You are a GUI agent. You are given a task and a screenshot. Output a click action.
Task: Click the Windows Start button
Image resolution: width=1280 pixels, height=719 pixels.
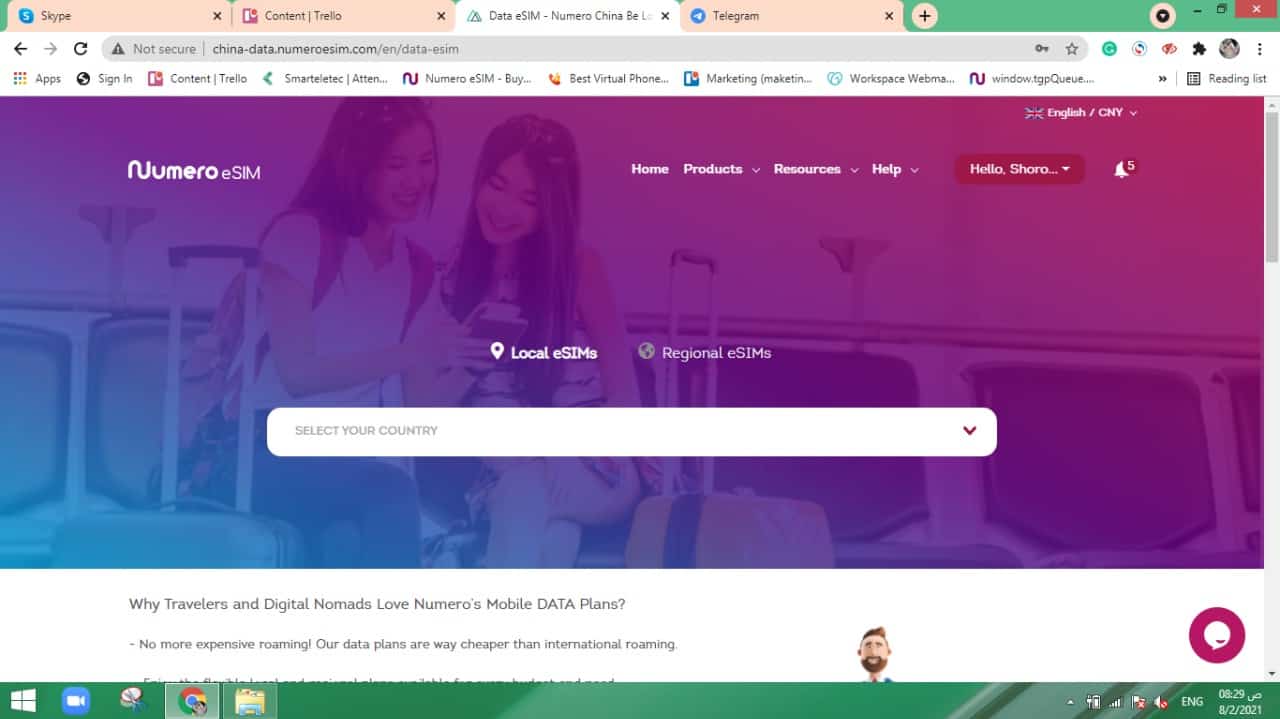(x=23, y=701)
